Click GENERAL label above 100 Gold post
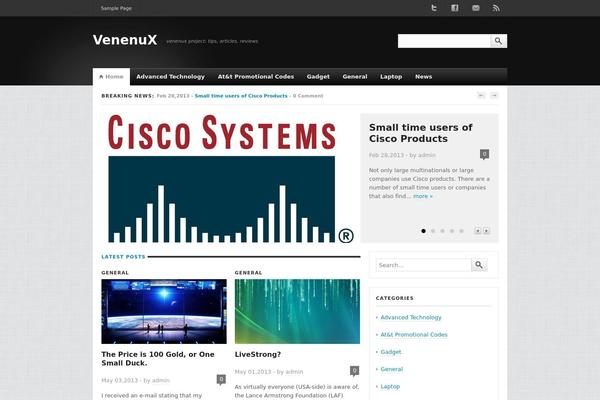The image size is (600, 400). coord(115,273)
